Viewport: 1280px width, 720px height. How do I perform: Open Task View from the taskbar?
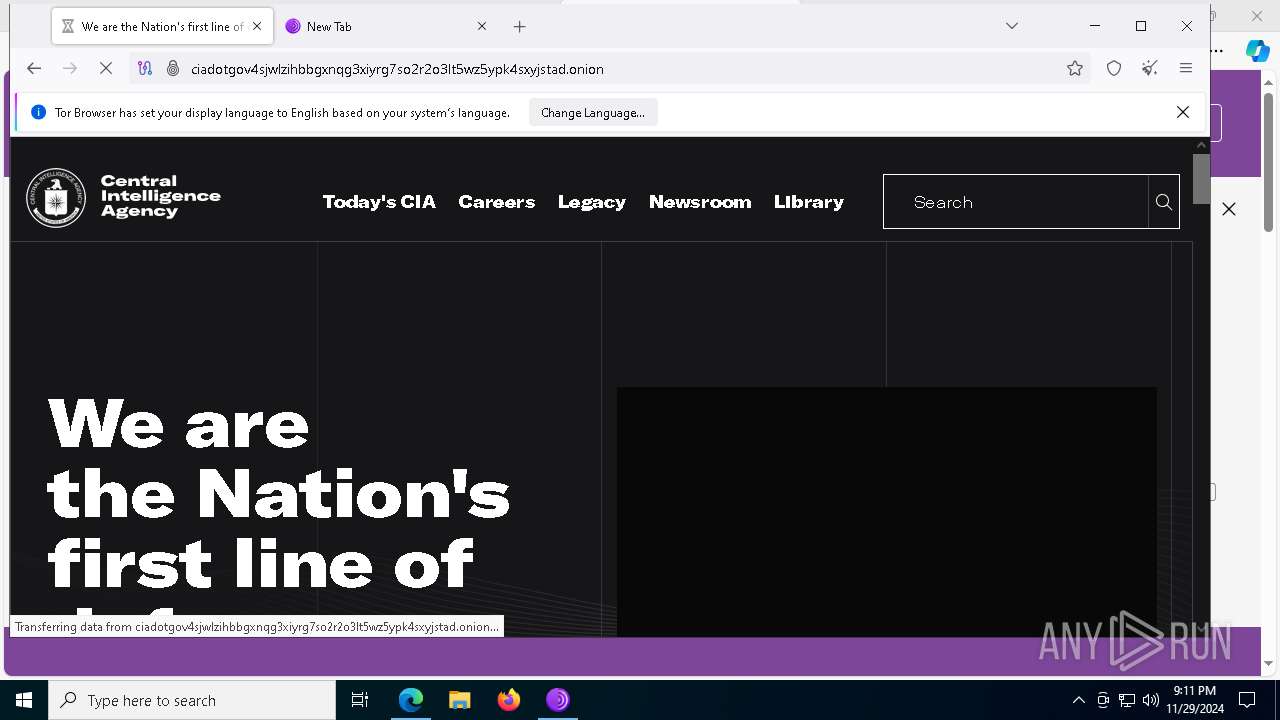[x=360, y=700]
